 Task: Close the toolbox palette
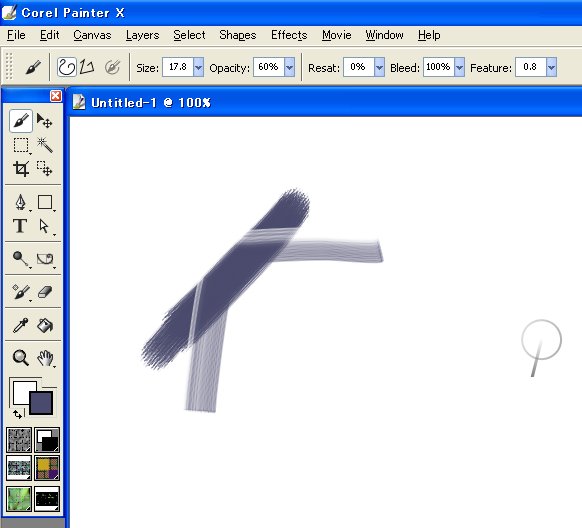56,96
